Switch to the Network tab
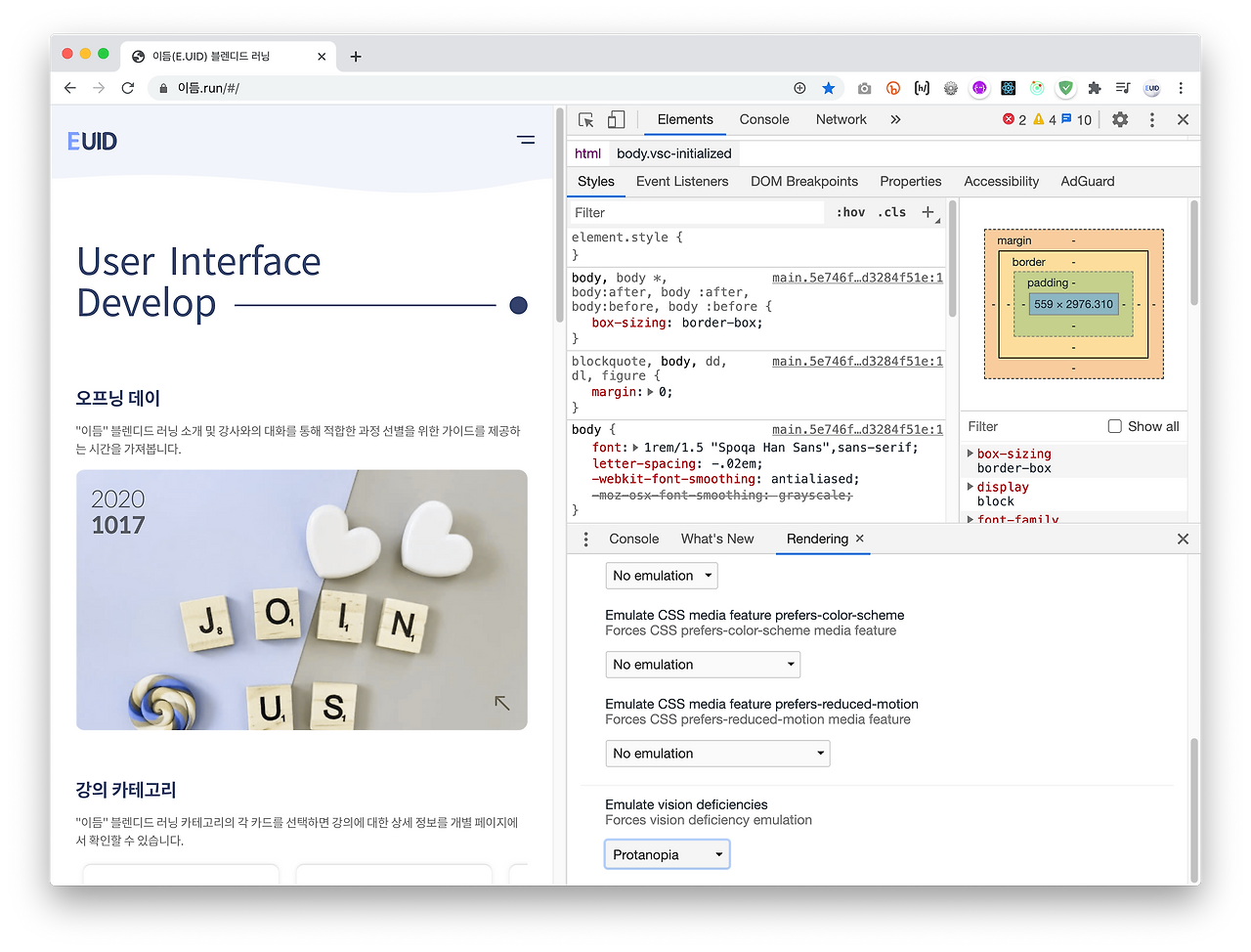1251x952 pixels. pos(841,119)
